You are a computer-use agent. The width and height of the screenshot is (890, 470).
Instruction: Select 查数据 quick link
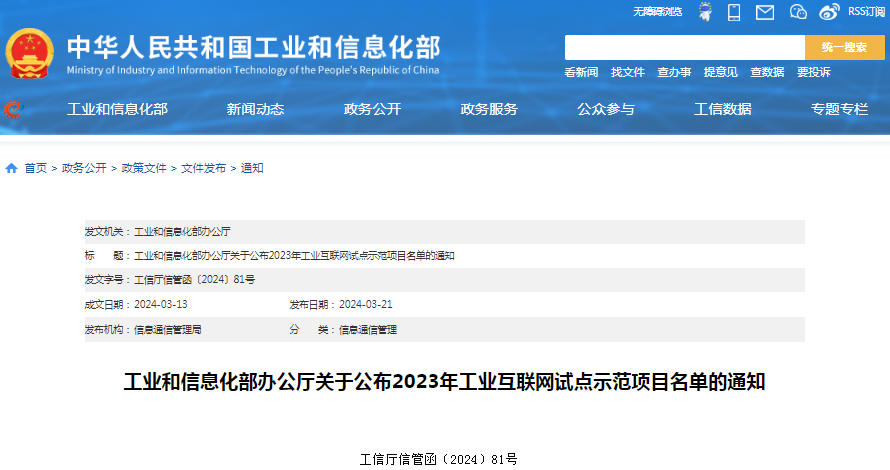pos(767,72)
